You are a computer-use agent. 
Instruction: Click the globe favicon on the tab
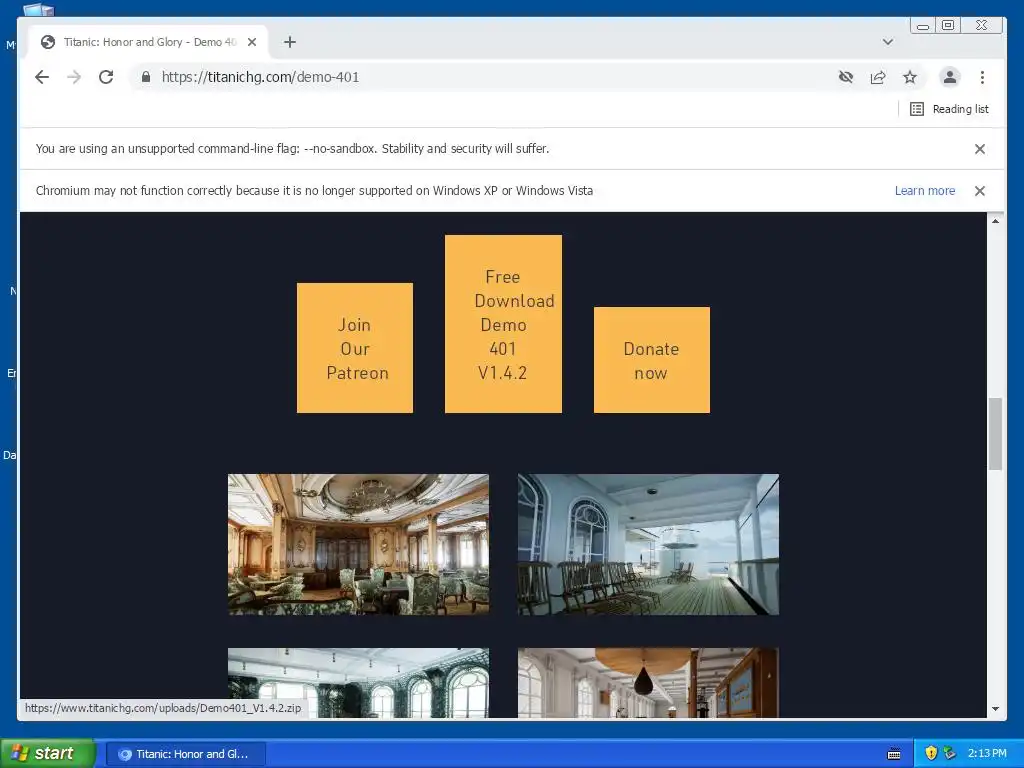click(x=48, y=42)
